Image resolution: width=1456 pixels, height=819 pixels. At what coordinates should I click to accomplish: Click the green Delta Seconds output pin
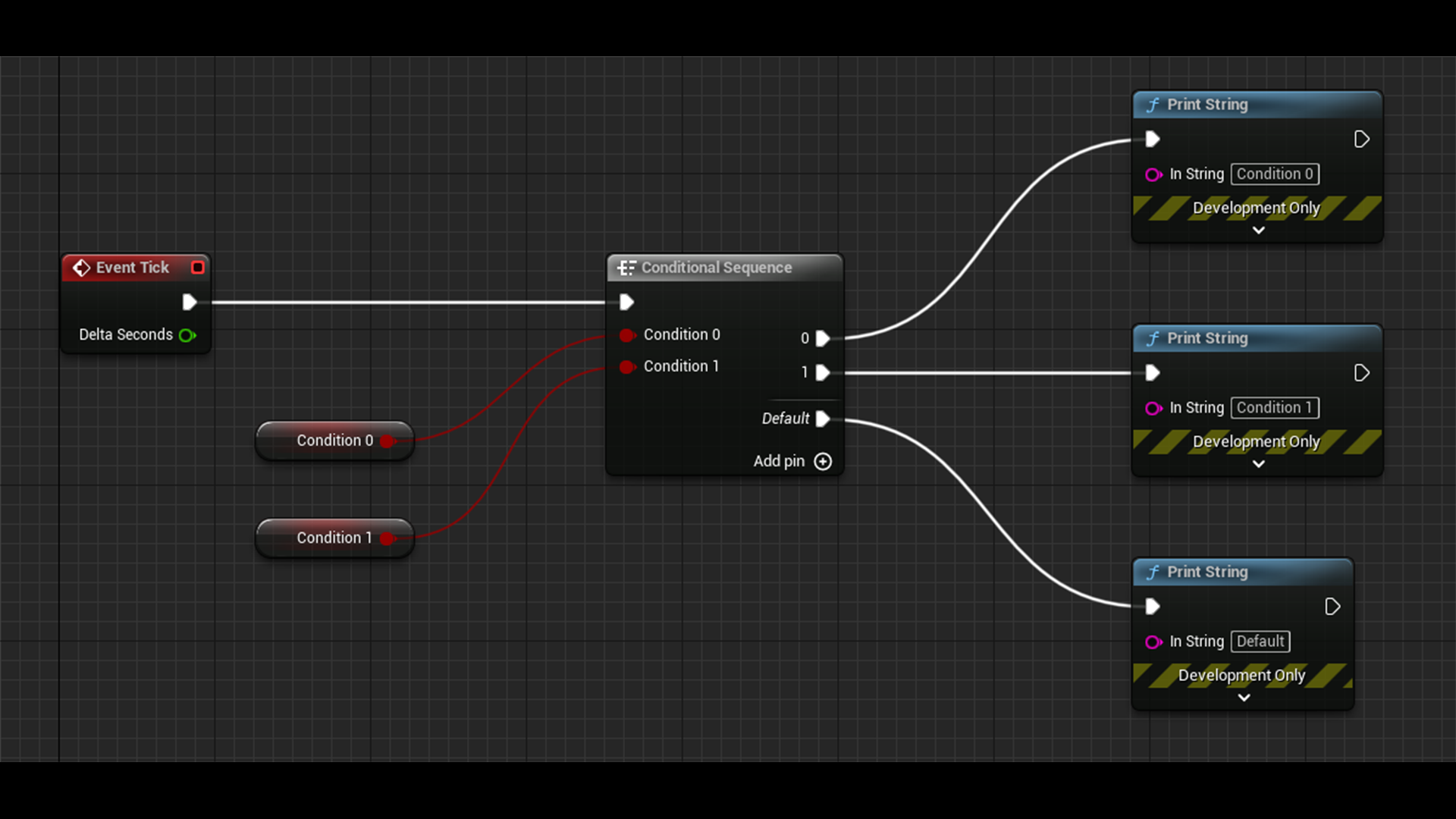187,335
